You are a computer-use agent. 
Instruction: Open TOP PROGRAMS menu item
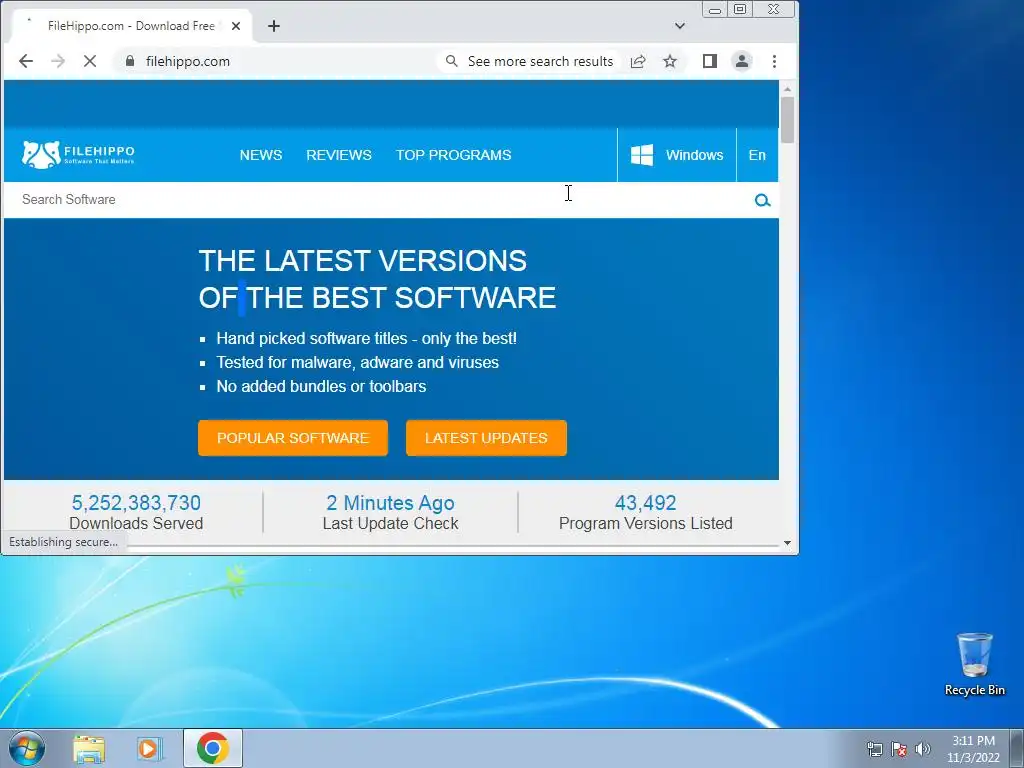[453, 155]
